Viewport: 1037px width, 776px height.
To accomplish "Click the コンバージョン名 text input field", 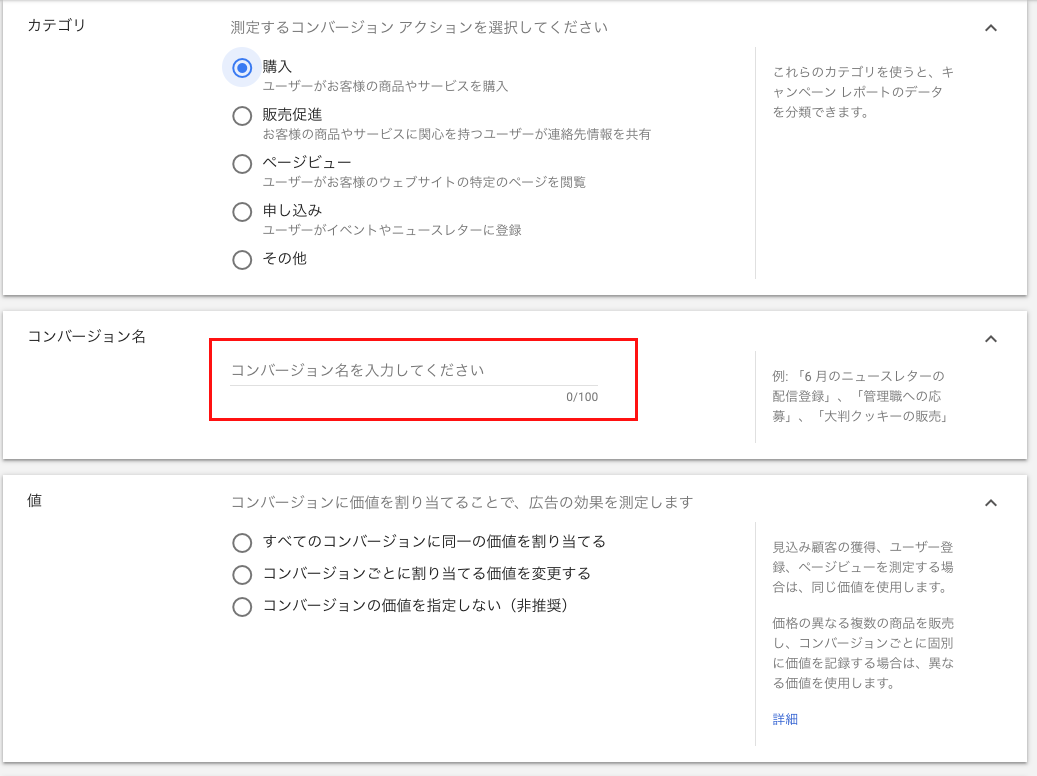I will pos(413,370).
